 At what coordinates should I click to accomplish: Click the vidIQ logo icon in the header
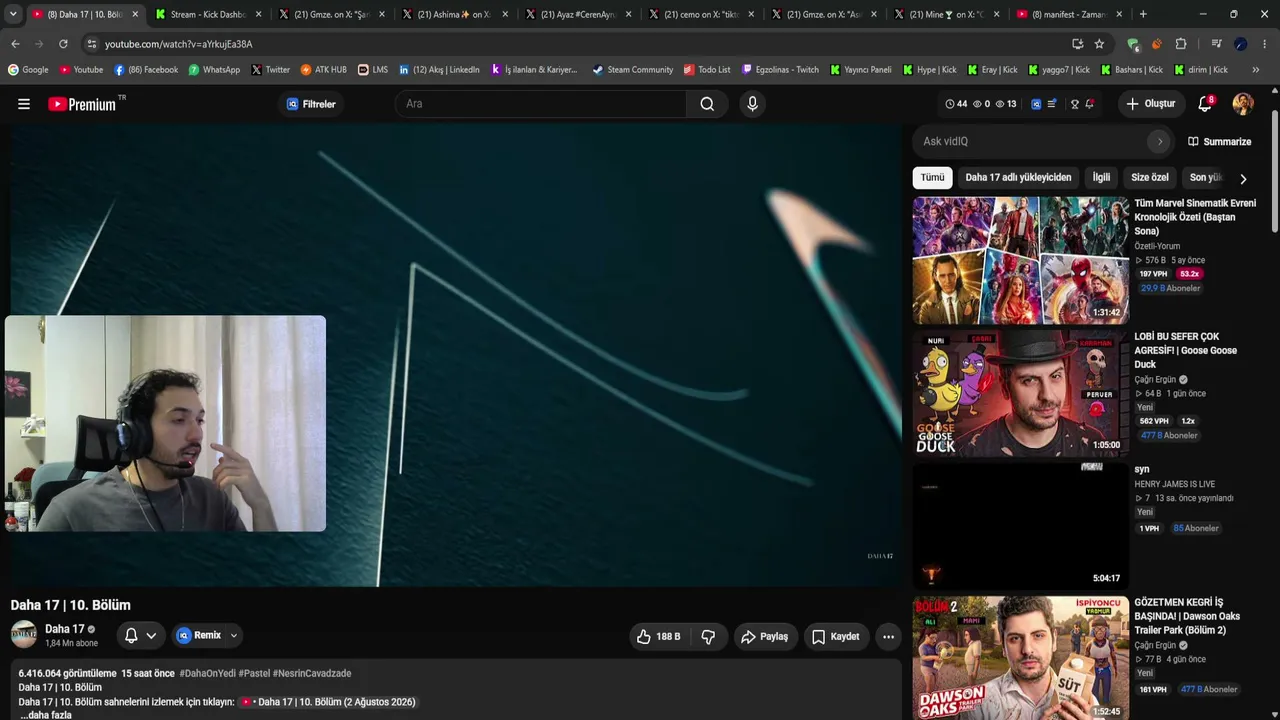click(x=1036, y=104)
